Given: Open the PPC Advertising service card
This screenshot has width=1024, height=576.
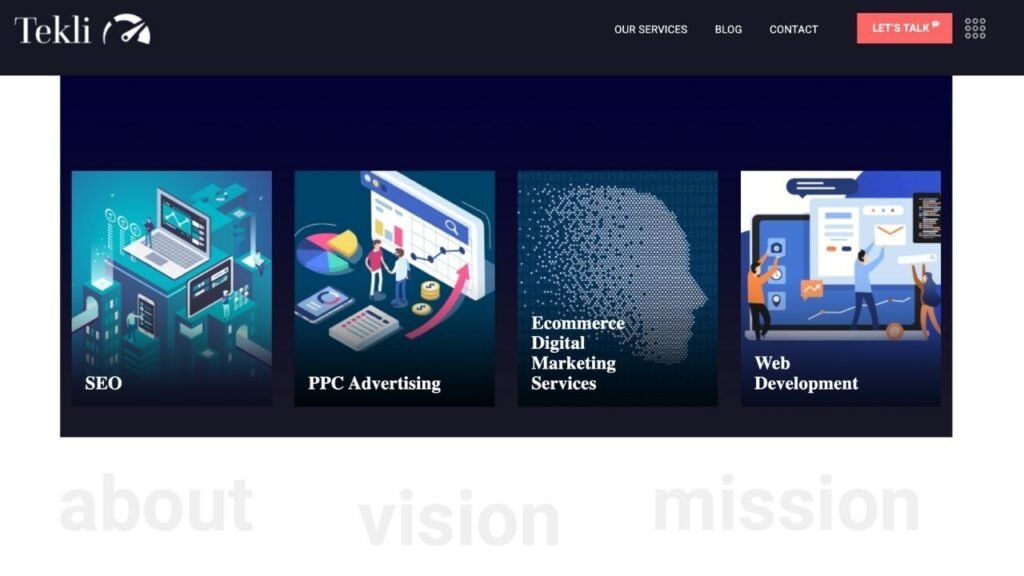Looking at the screenshot, I should [x=394, y=289].
